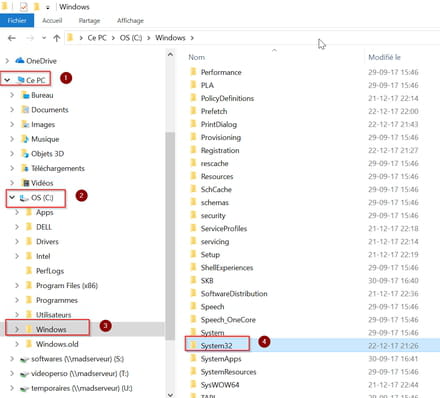Image resolution: width=440 pixels, height=398 pixels.
Task: Select the ShellExperiences folder name
Action: click(x=227, y=268)
